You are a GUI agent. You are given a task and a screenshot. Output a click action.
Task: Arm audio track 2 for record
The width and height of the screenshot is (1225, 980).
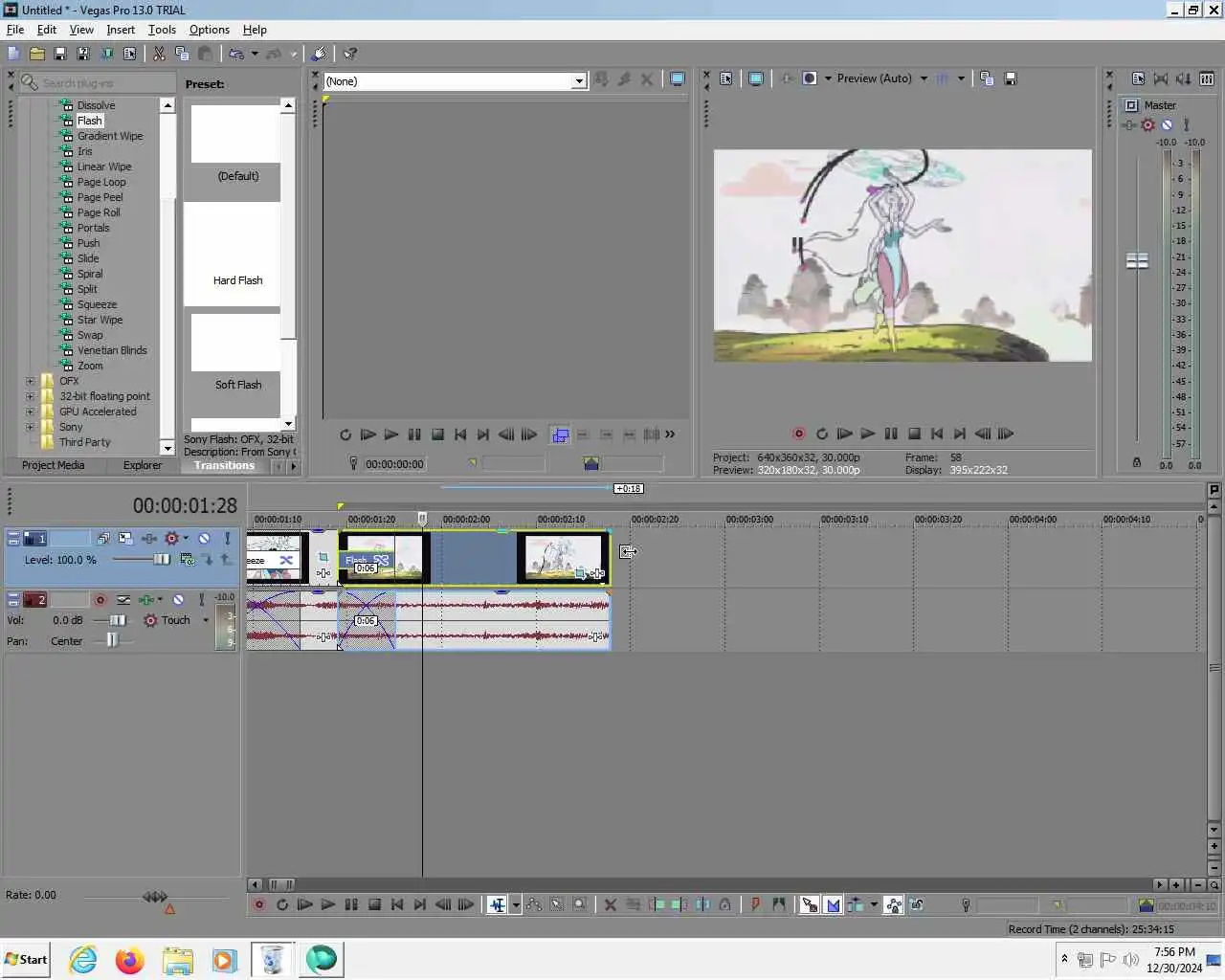pyautogui.click(x=100, y=599)
